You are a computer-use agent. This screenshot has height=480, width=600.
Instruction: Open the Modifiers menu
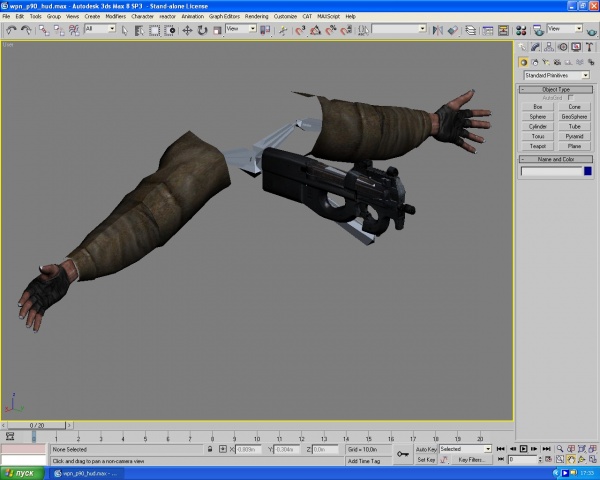tap(116, 17)
